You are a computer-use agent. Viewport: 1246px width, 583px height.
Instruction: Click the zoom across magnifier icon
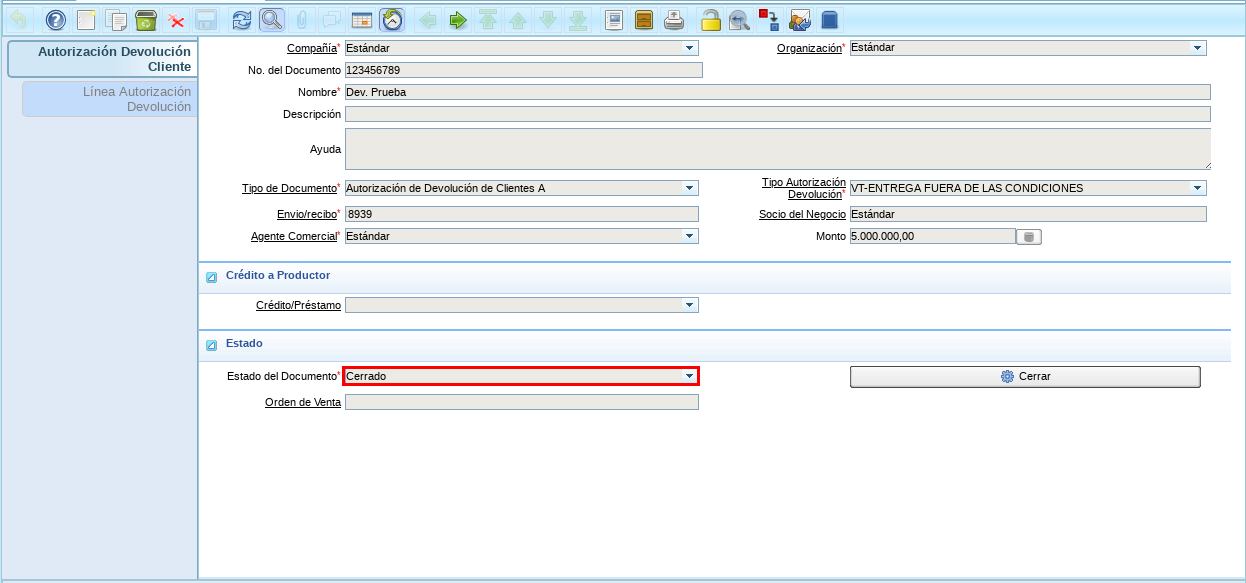739,20
